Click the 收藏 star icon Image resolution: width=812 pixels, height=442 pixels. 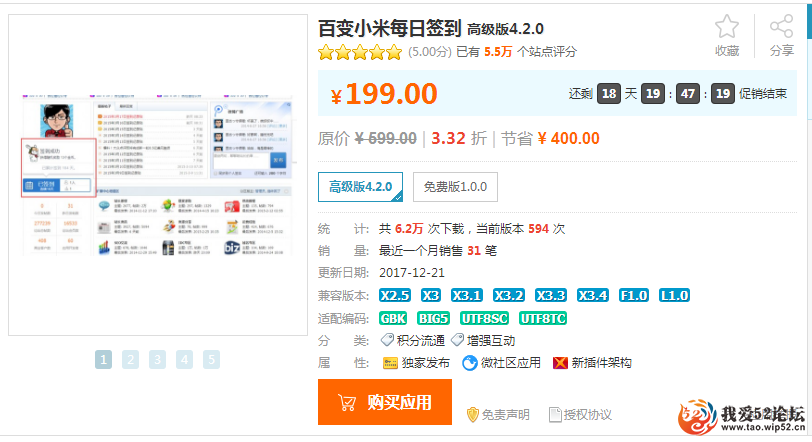tap(727, 26)
